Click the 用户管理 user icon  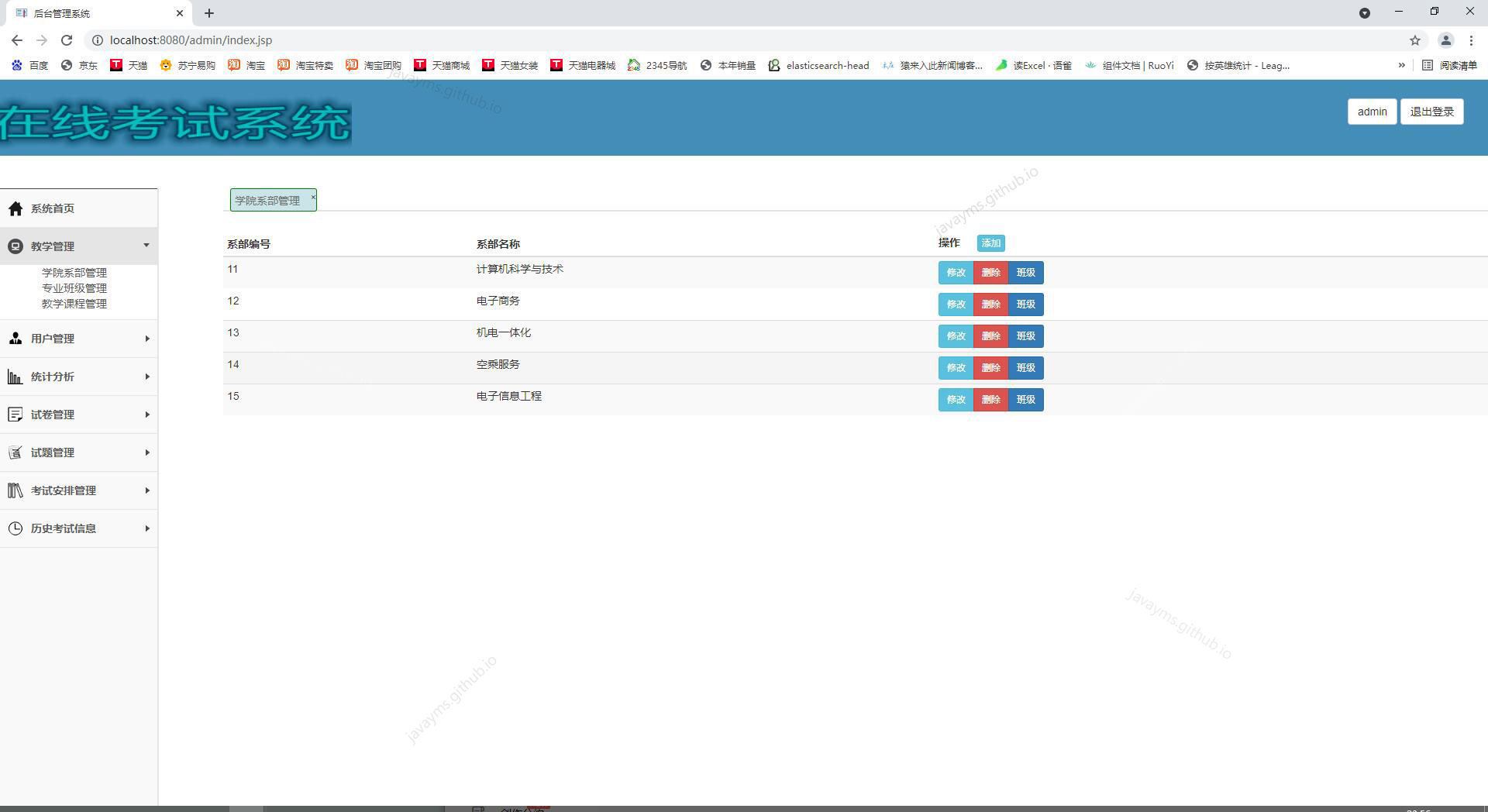click(15, 338)
